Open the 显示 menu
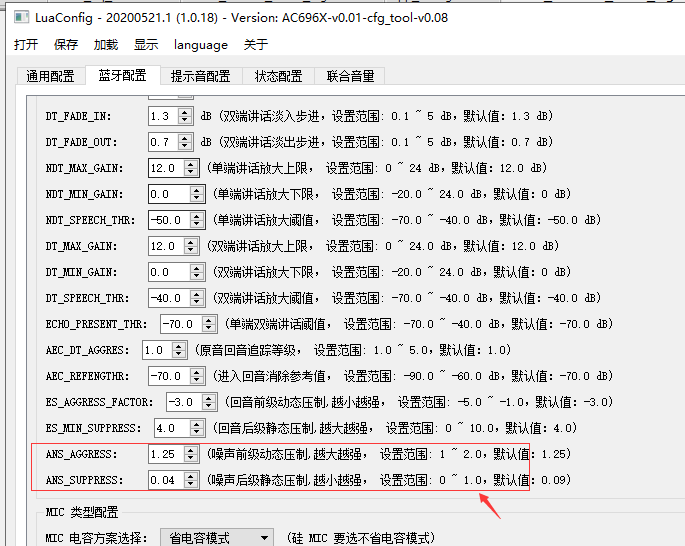Viewport: 685px width, 546px height. tap(146, 45)
